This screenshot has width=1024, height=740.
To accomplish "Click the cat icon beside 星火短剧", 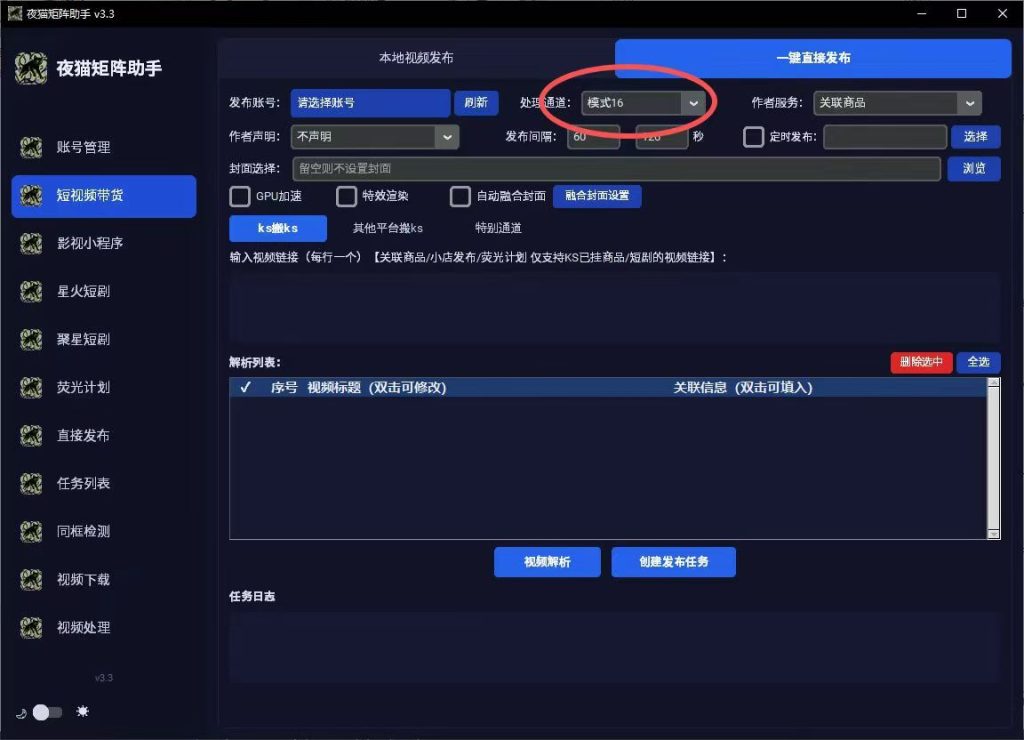I will pos(31,291).
